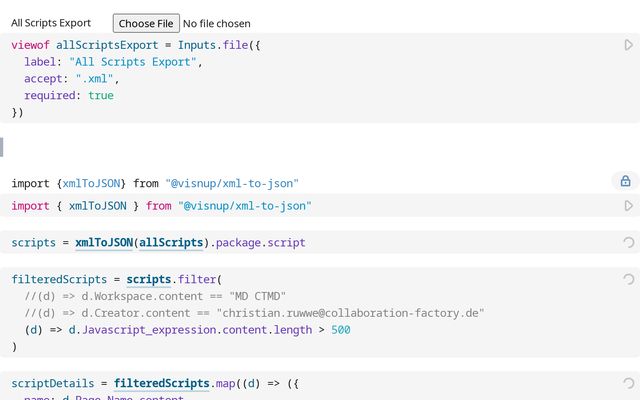Screen dimensions: 640x400
Task: Open the @visnup/xml-to-json notebook link
Action: pos(232,183)
